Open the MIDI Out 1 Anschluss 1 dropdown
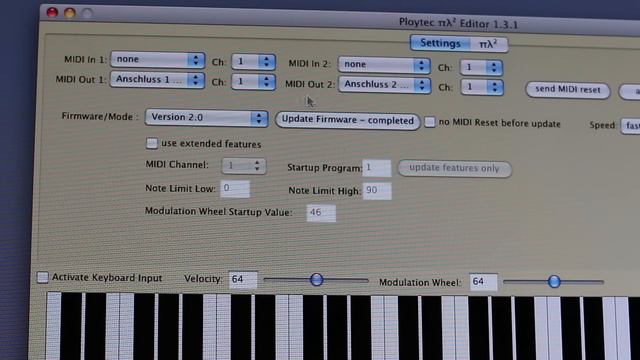 coord(157,79)
